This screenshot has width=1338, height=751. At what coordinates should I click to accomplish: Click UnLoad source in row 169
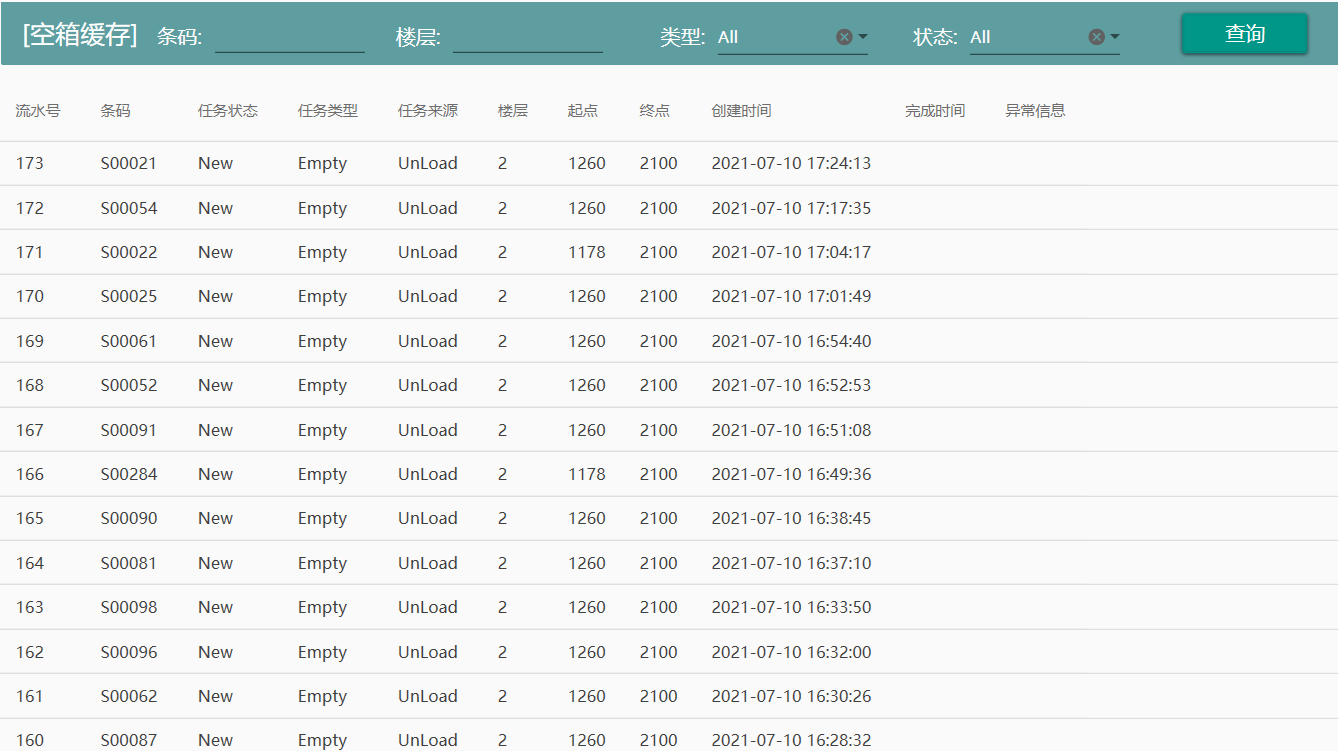[x=428, y=341]
